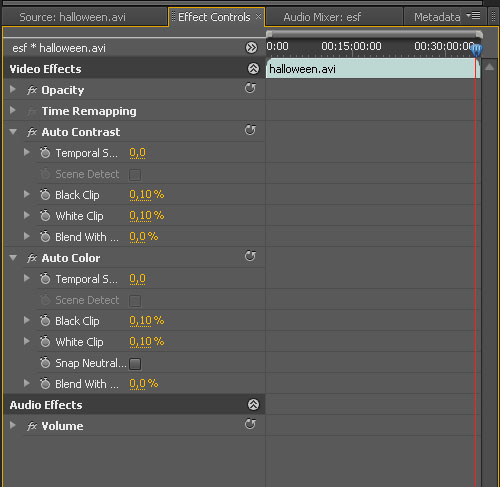Toggle animation stopwatch for Auto Color Black Clip
This screenshot has width=500, height=487.
(45, 321)
